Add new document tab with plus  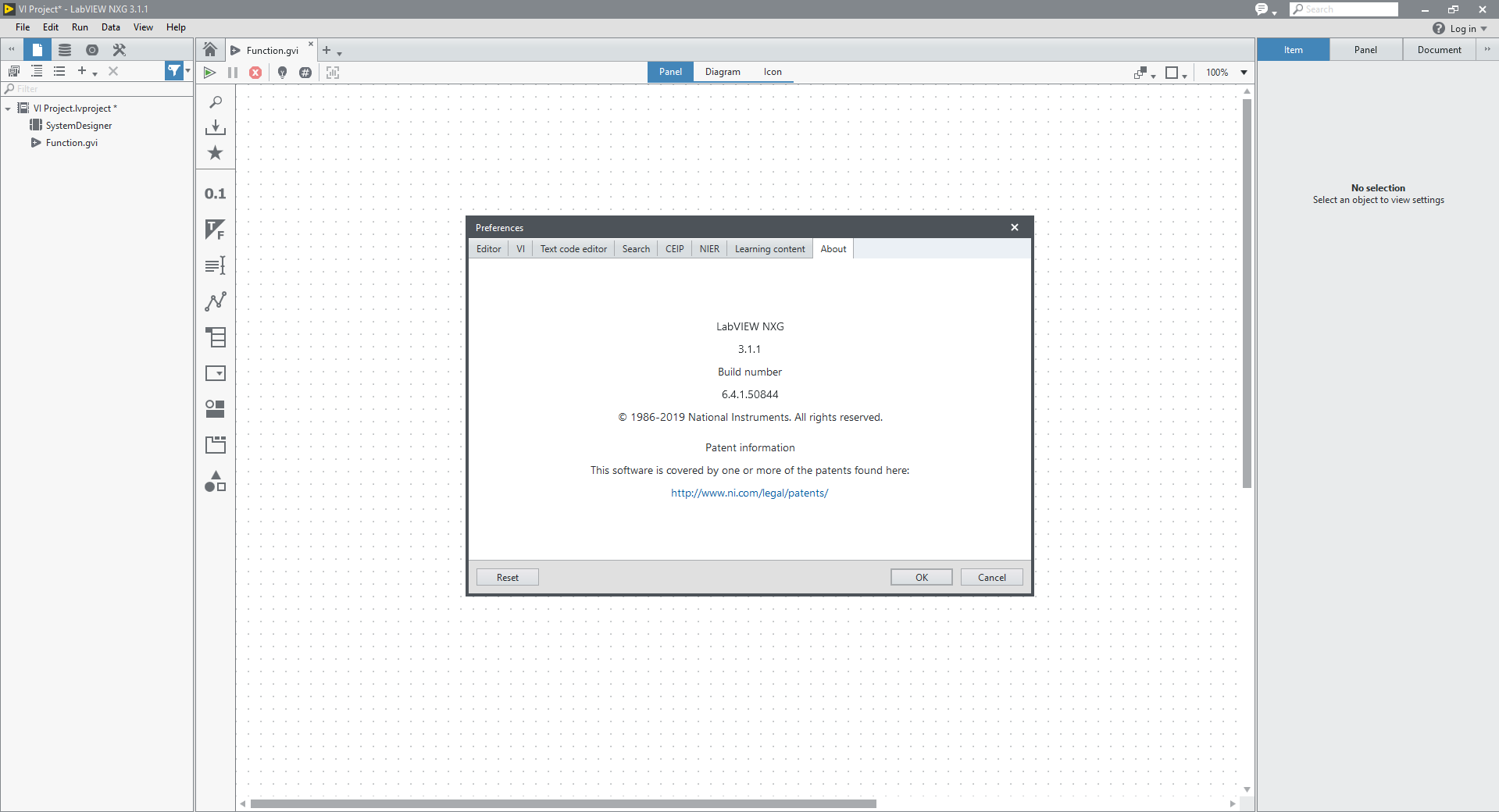327,50
